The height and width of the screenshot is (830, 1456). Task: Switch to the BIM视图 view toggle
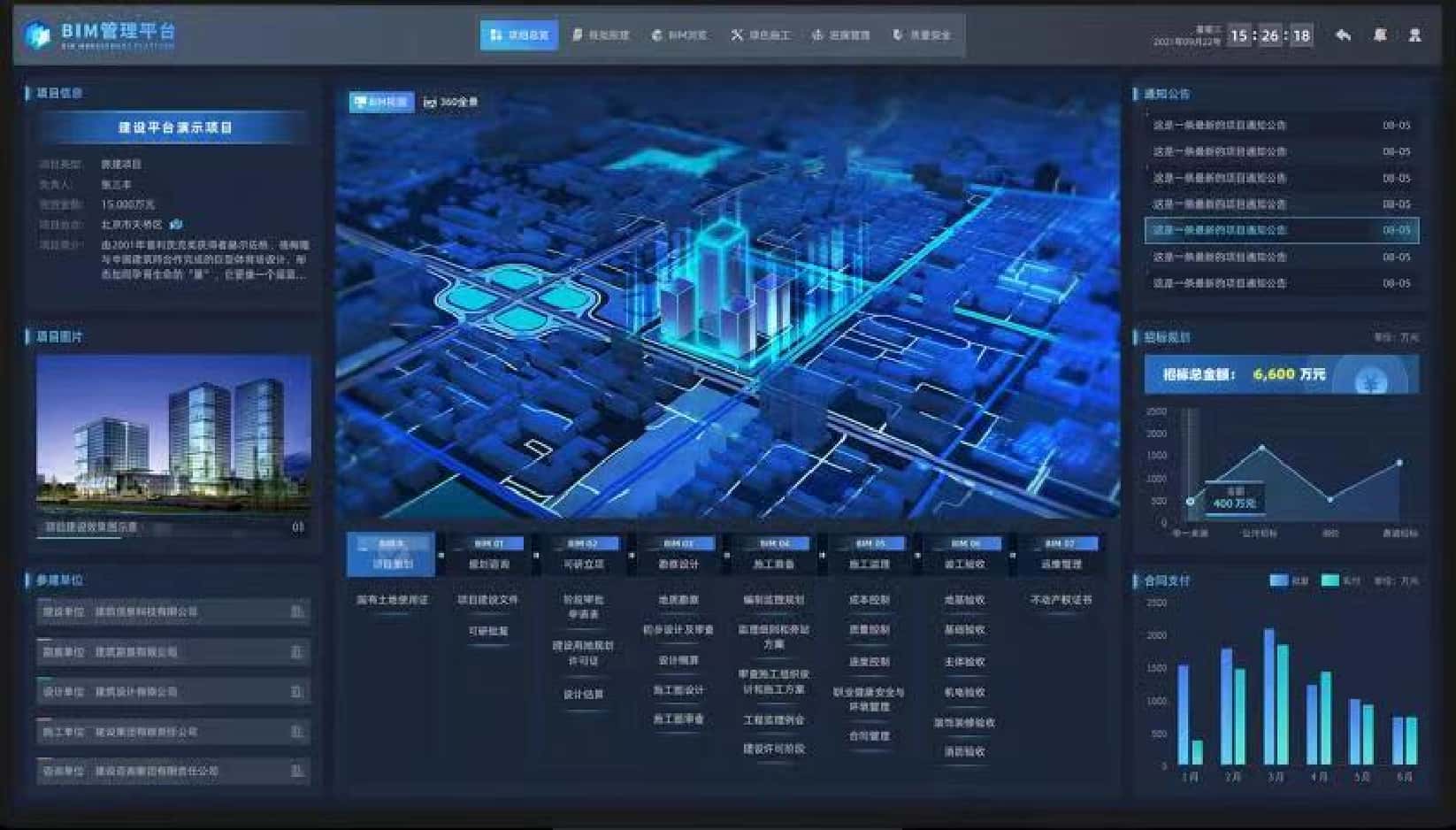pyautogui.click(x=381, y=102)
